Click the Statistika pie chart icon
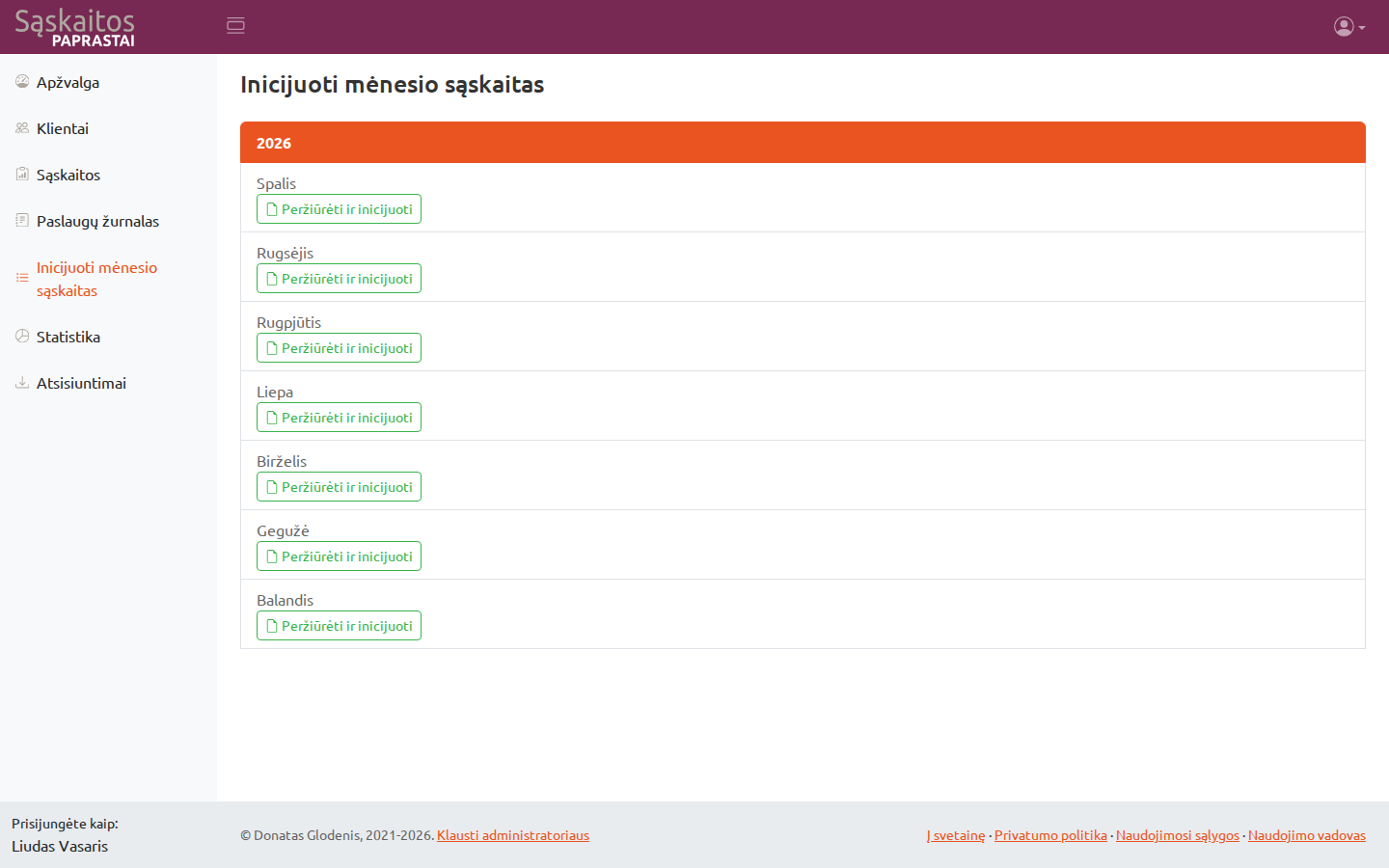 click(x=22, y=337)
